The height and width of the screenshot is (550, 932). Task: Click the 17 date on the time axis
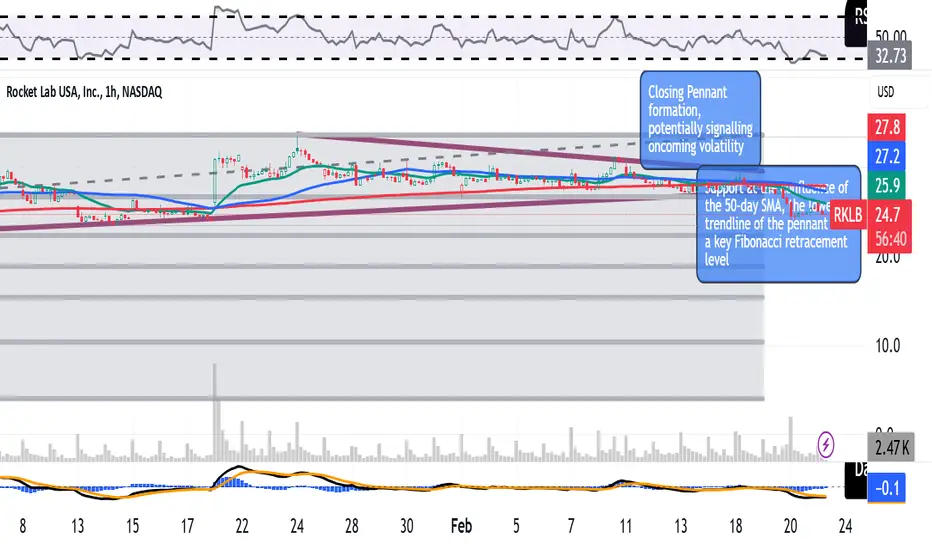click(187, 526)
